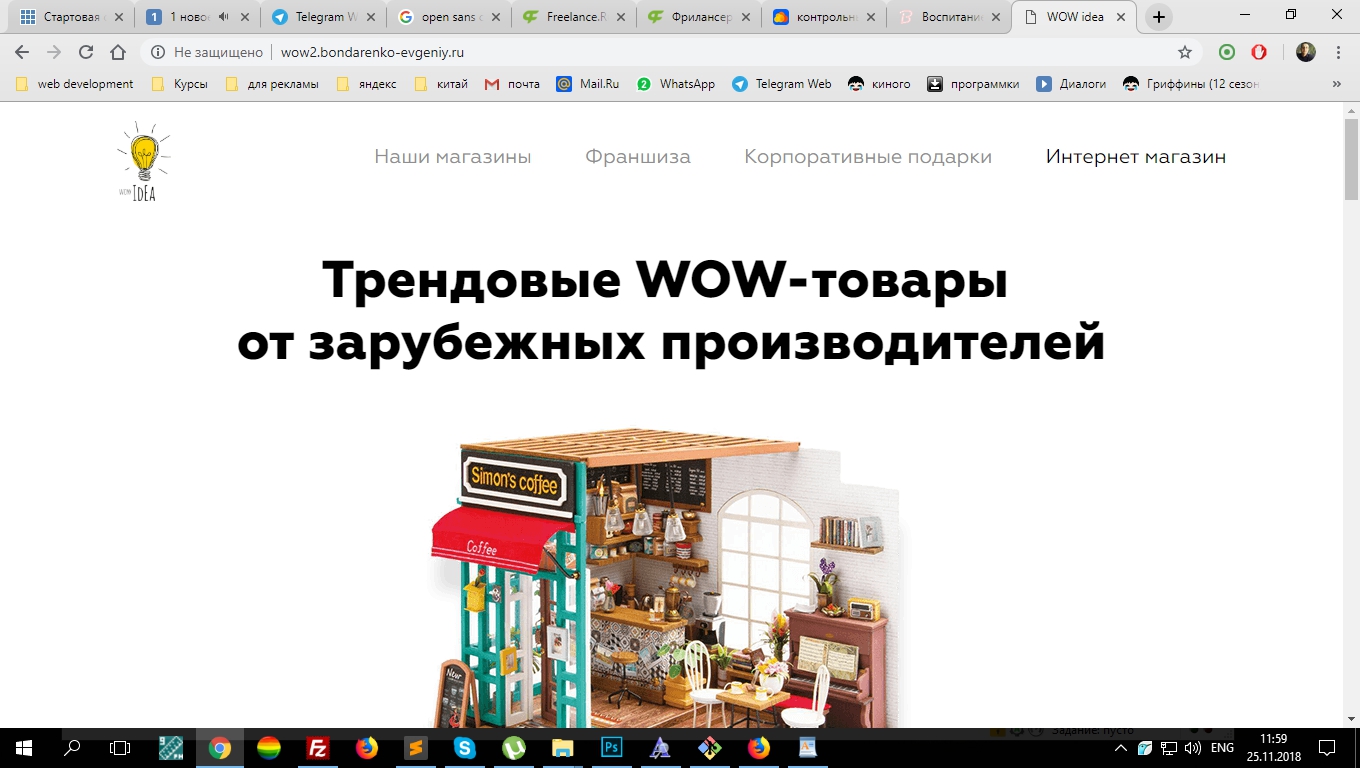The width and height of the screenshot is (1360, 768).
Task: Open the программки bookmark
Action: 973,84
